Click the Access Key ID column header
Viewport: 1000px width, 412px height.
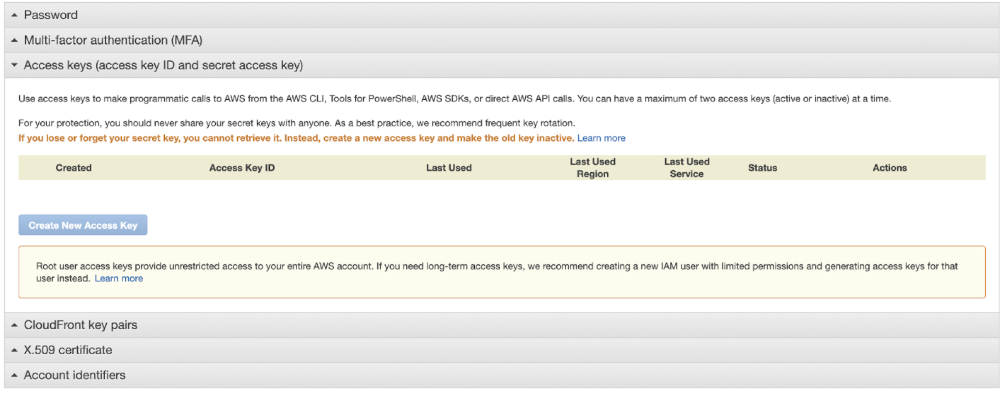coord(242,168)
